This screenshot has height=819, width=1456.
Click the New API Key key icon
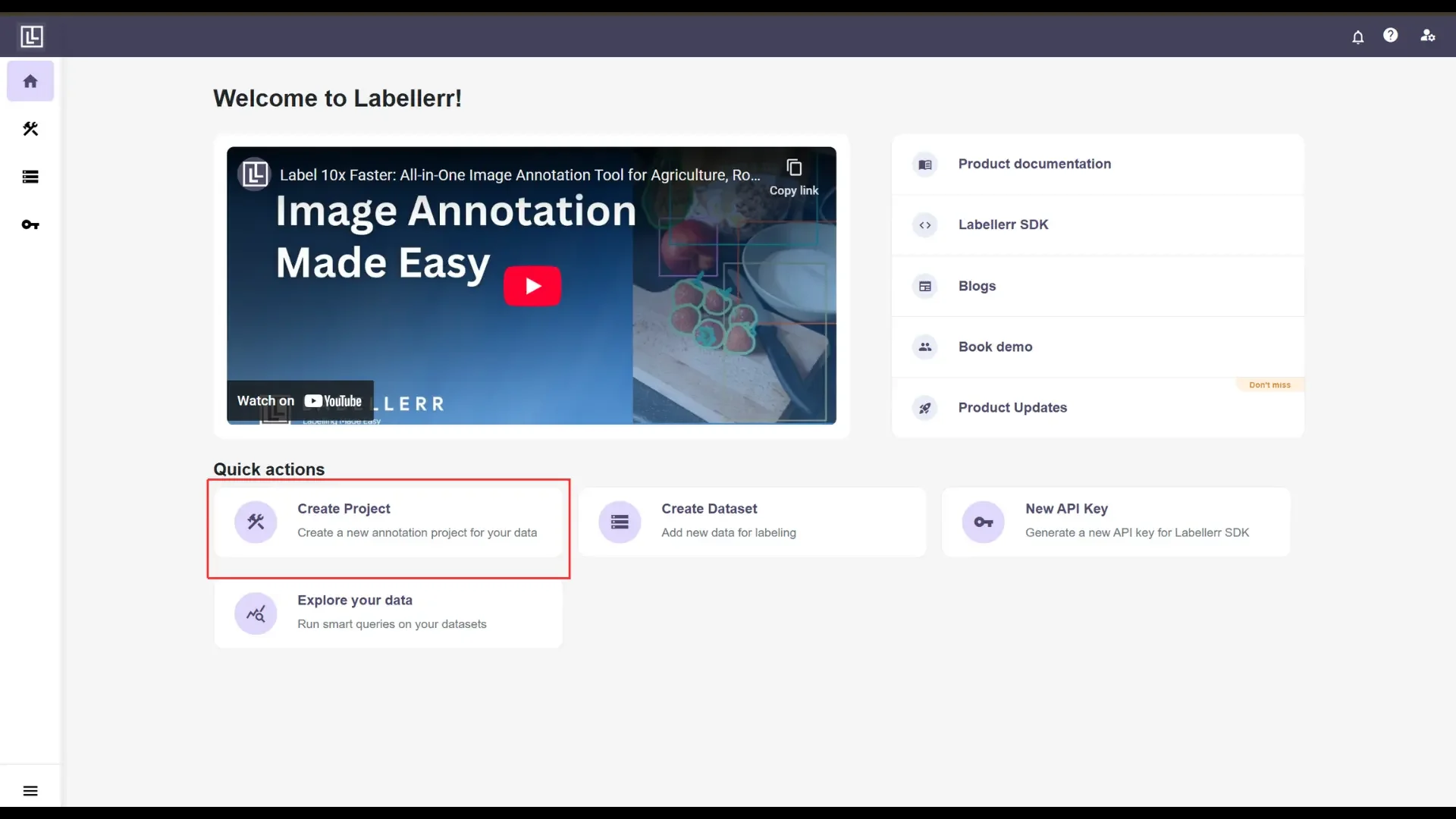pos(984,522)
